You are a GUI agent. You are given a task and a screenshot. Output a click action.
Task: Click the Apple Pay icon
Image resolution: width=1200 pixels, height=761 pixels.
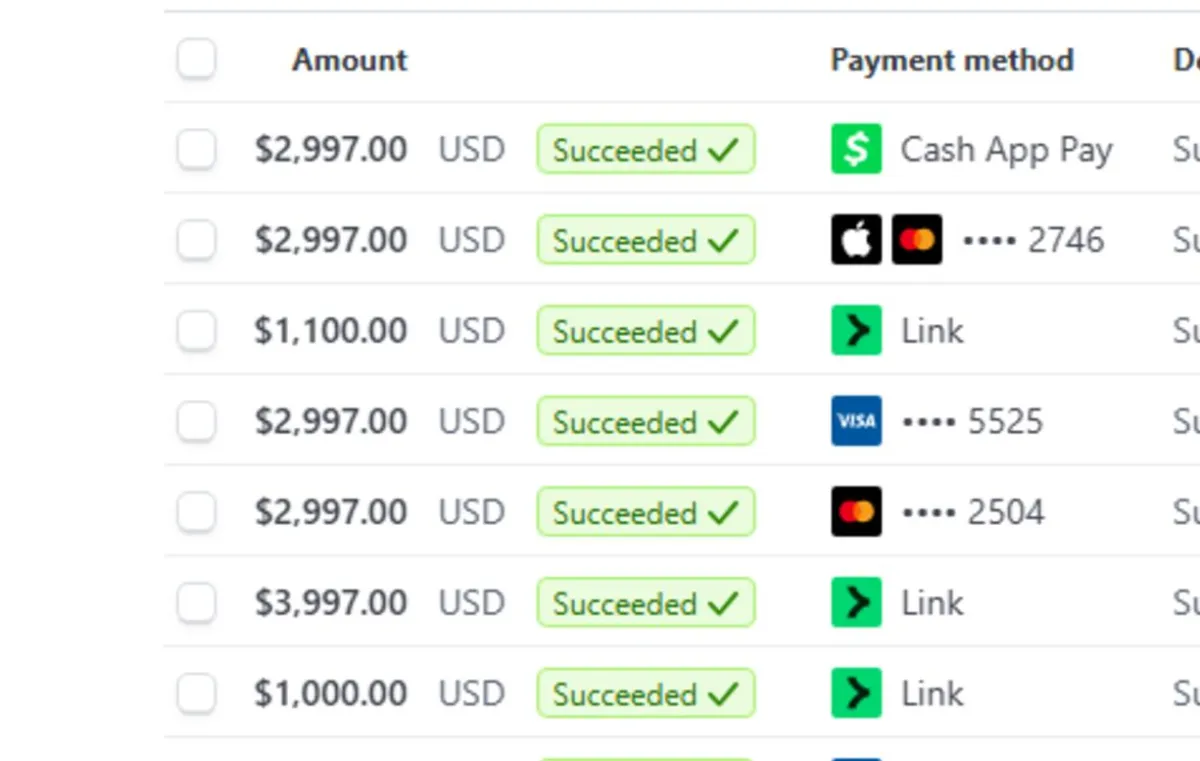(856, 240)
